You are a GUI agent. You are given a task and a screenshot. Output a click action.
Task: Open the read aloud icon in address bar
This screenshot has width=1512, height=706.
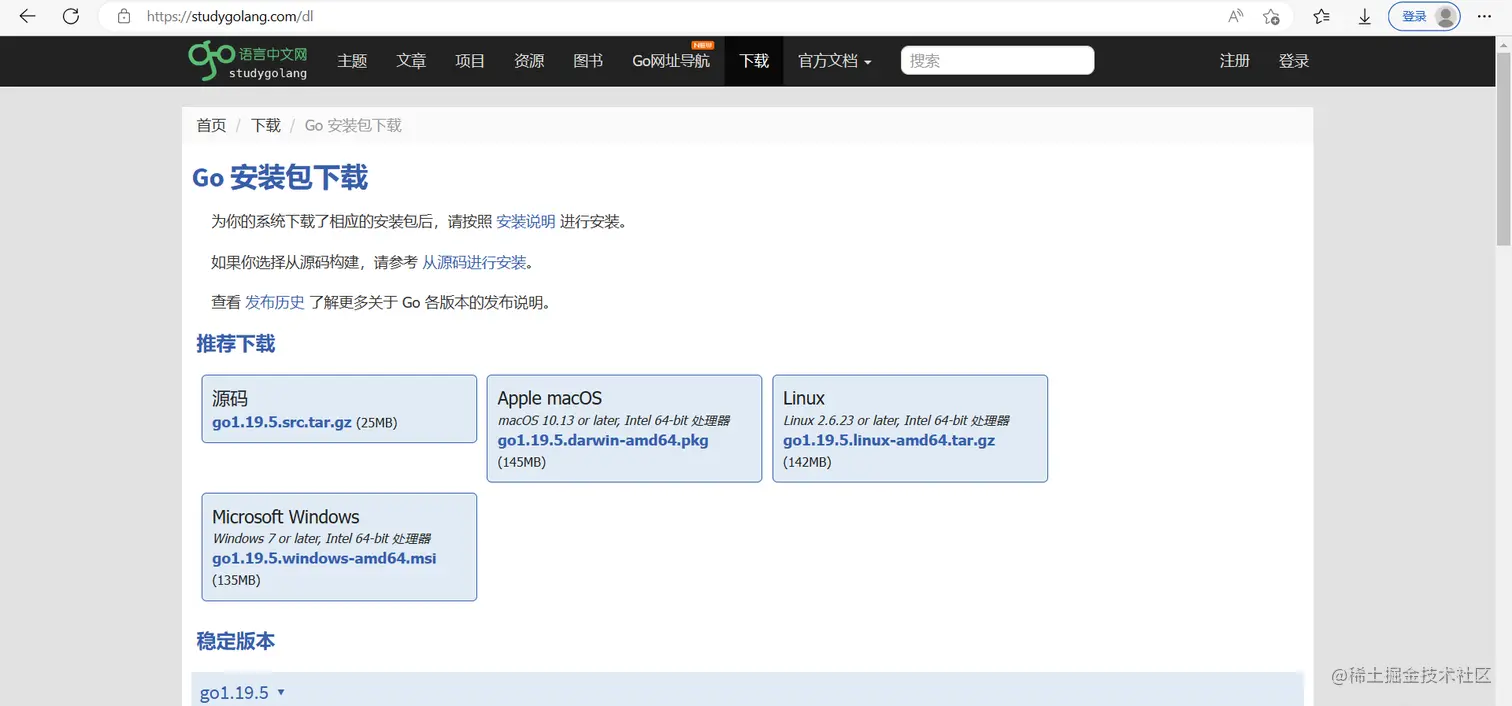[x=1236, y=16]
